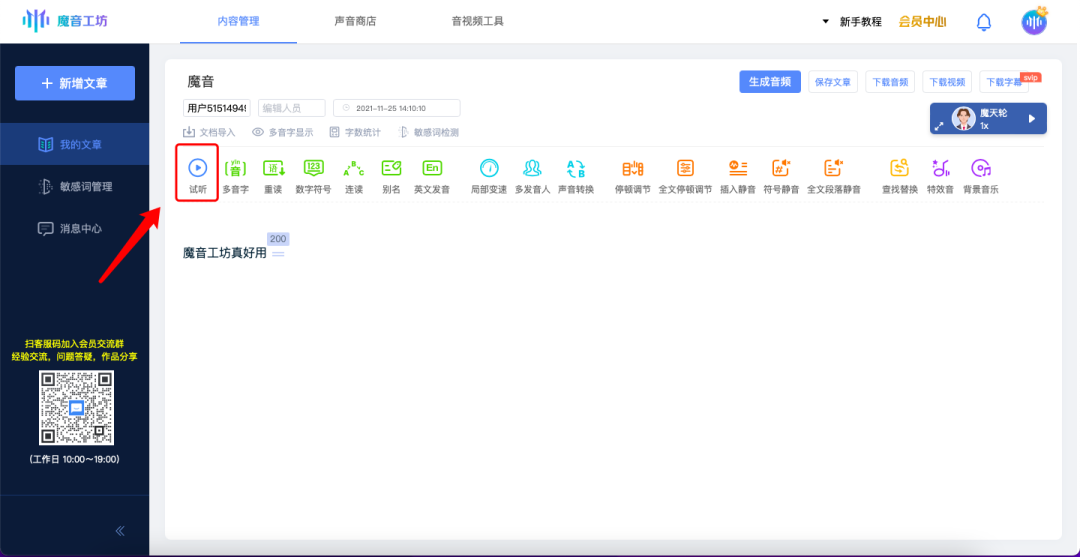The width and height of the screenshot is (1080, 557).
Task: Open the notification bell
Action: [x=984, y=22]
